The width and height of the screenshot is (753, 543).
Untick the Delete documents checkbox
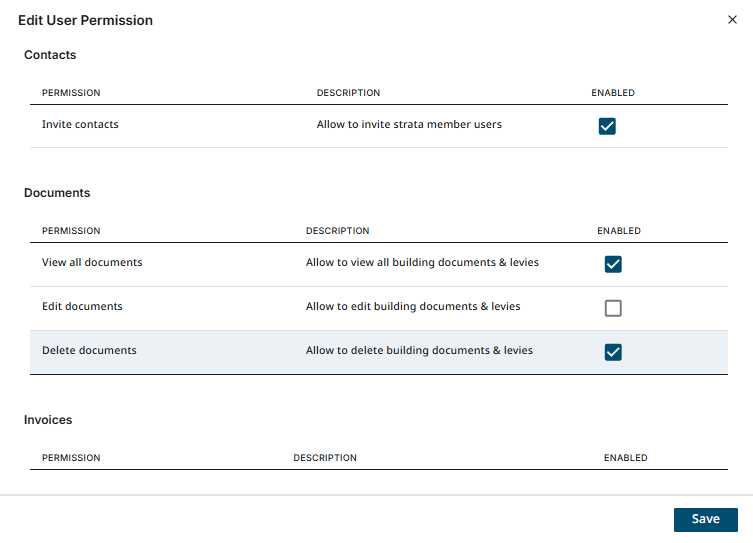click(x=613, y=352)
